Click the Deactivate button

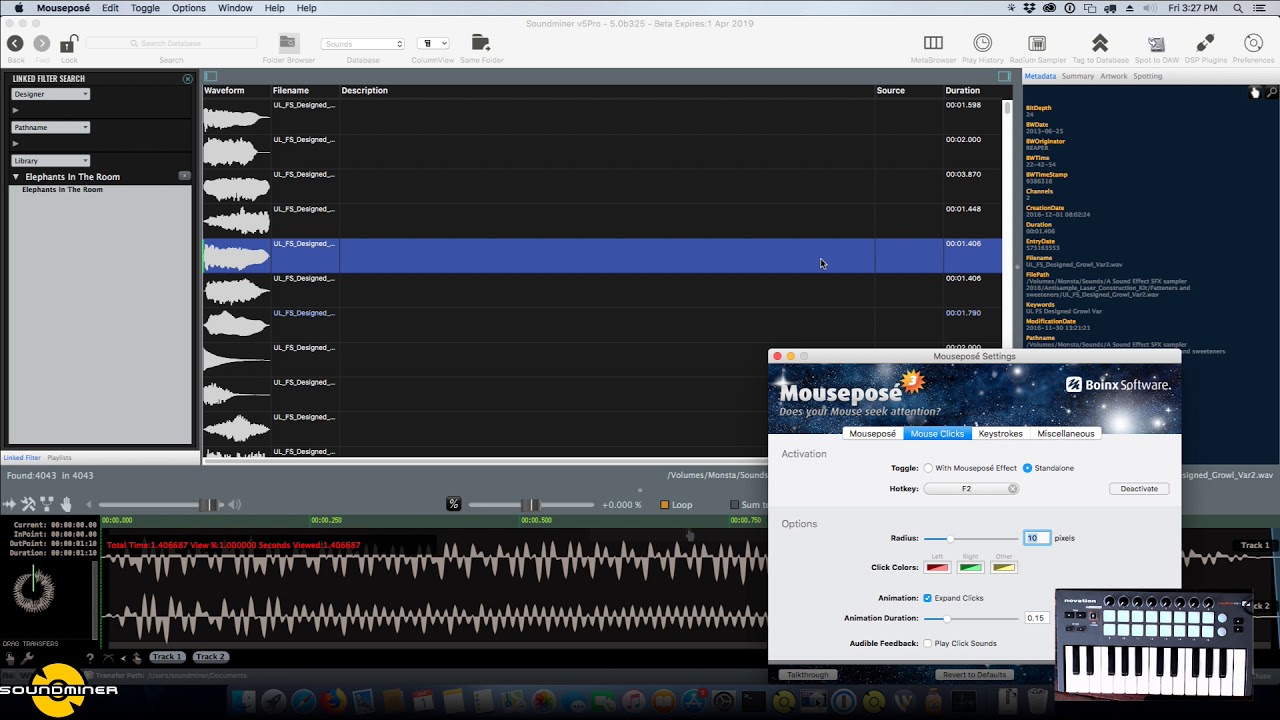click(x=1139, y=489)
